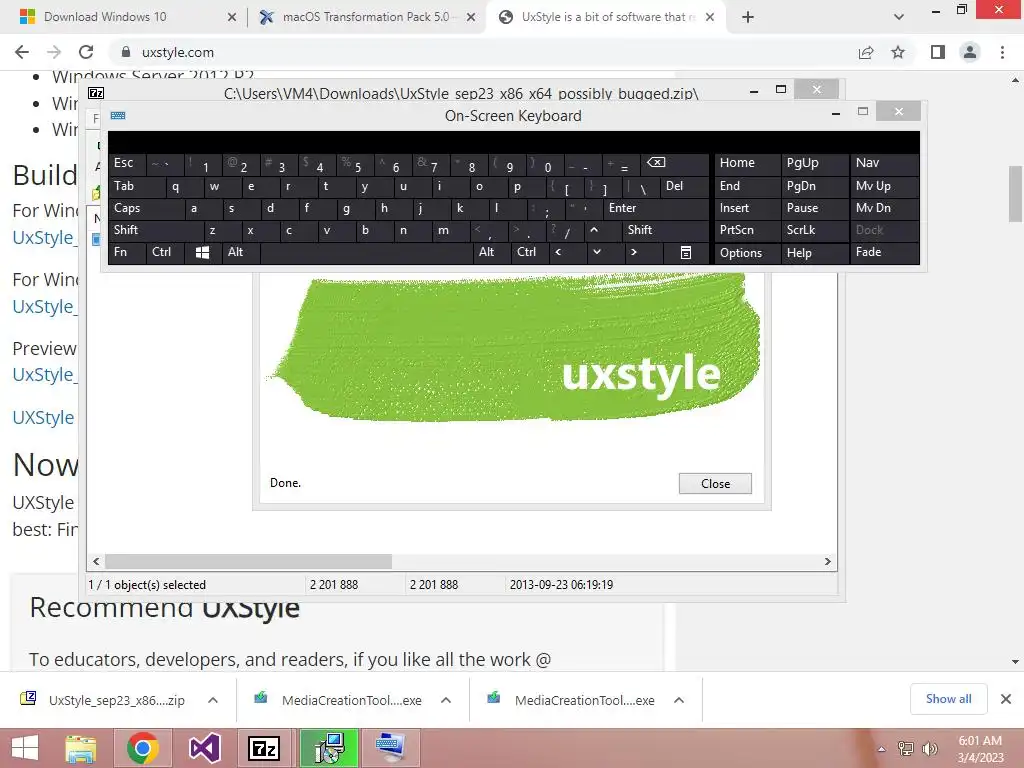Click 7-Zip horizontal scrollbar thumb
Image resolution: width=1024 pixels, height=768 pixels.
tap(248, 562)
